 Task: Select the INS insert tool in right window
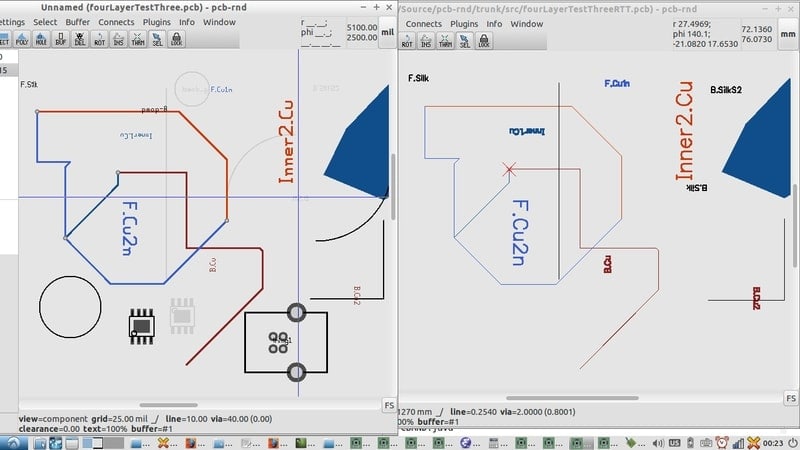(426, 41)
